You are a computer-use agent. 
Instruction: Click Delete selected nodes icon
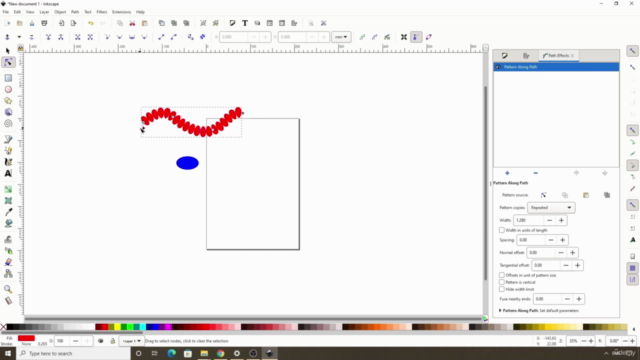(x=31, y=37)
